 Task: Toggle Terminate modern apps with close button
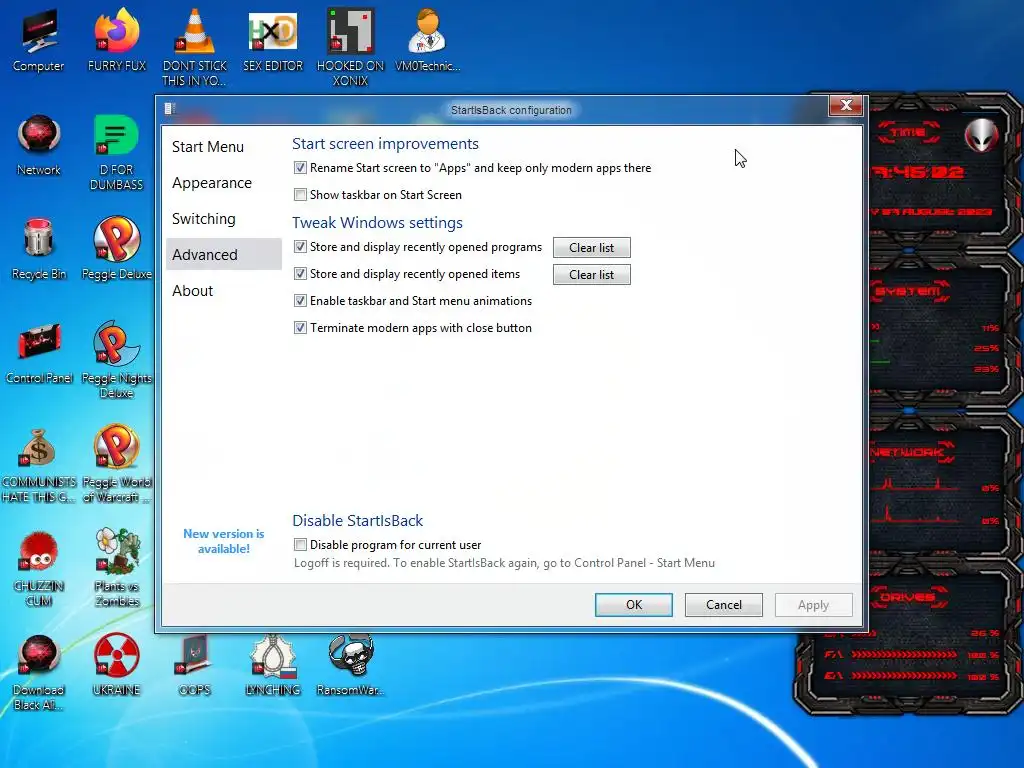click(300, 328)
